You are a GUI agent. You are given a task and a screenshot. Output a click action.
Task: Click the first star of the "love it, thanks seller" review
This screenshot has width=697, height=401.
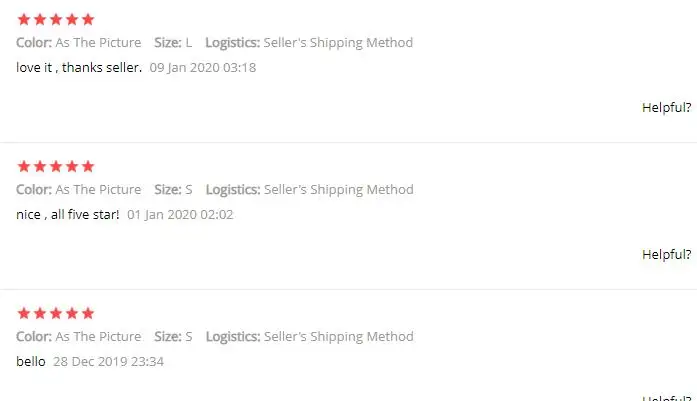tap(24, 19)
